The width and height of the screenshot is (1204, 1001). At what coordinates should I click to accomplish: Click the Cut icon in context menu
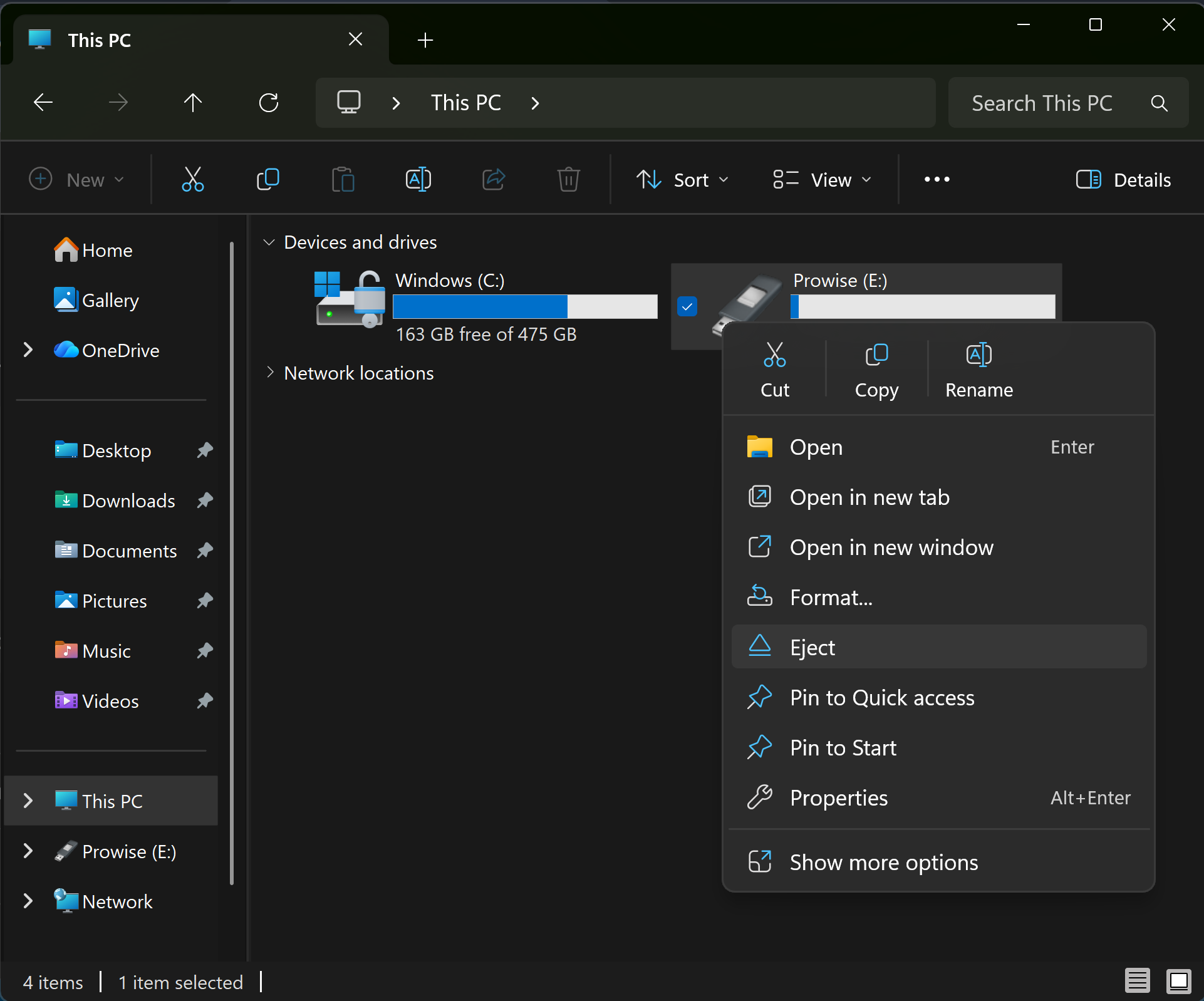pyautogui.click(x=774, y=356)
